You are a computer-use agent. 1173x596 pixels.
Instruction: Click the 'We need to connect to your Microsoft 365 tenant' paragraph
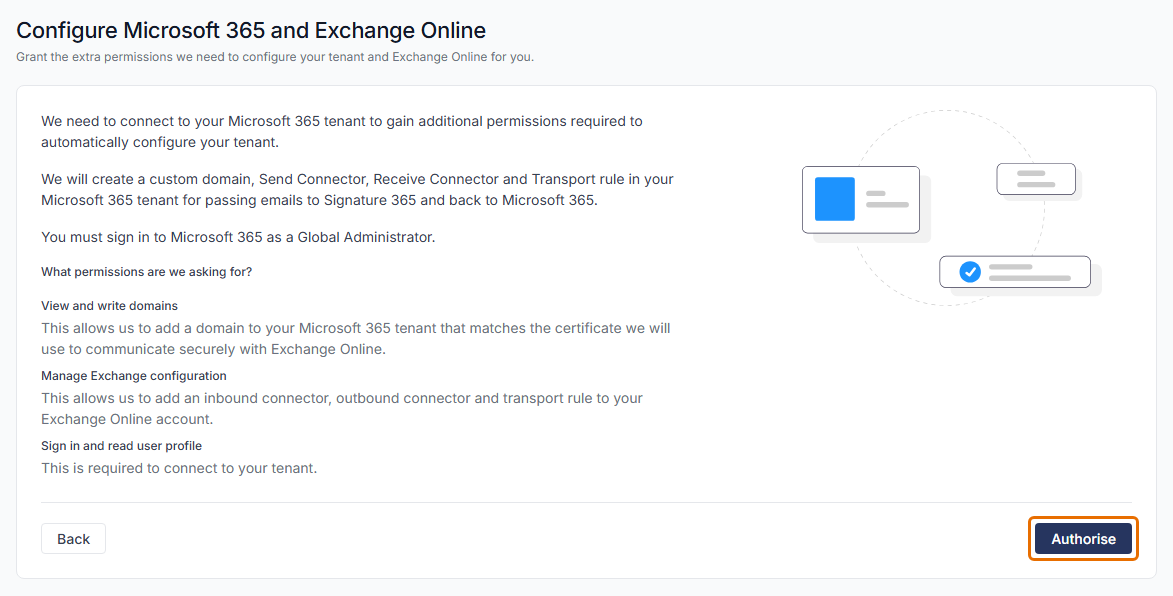pyautogui.click(x=342, y=132)
